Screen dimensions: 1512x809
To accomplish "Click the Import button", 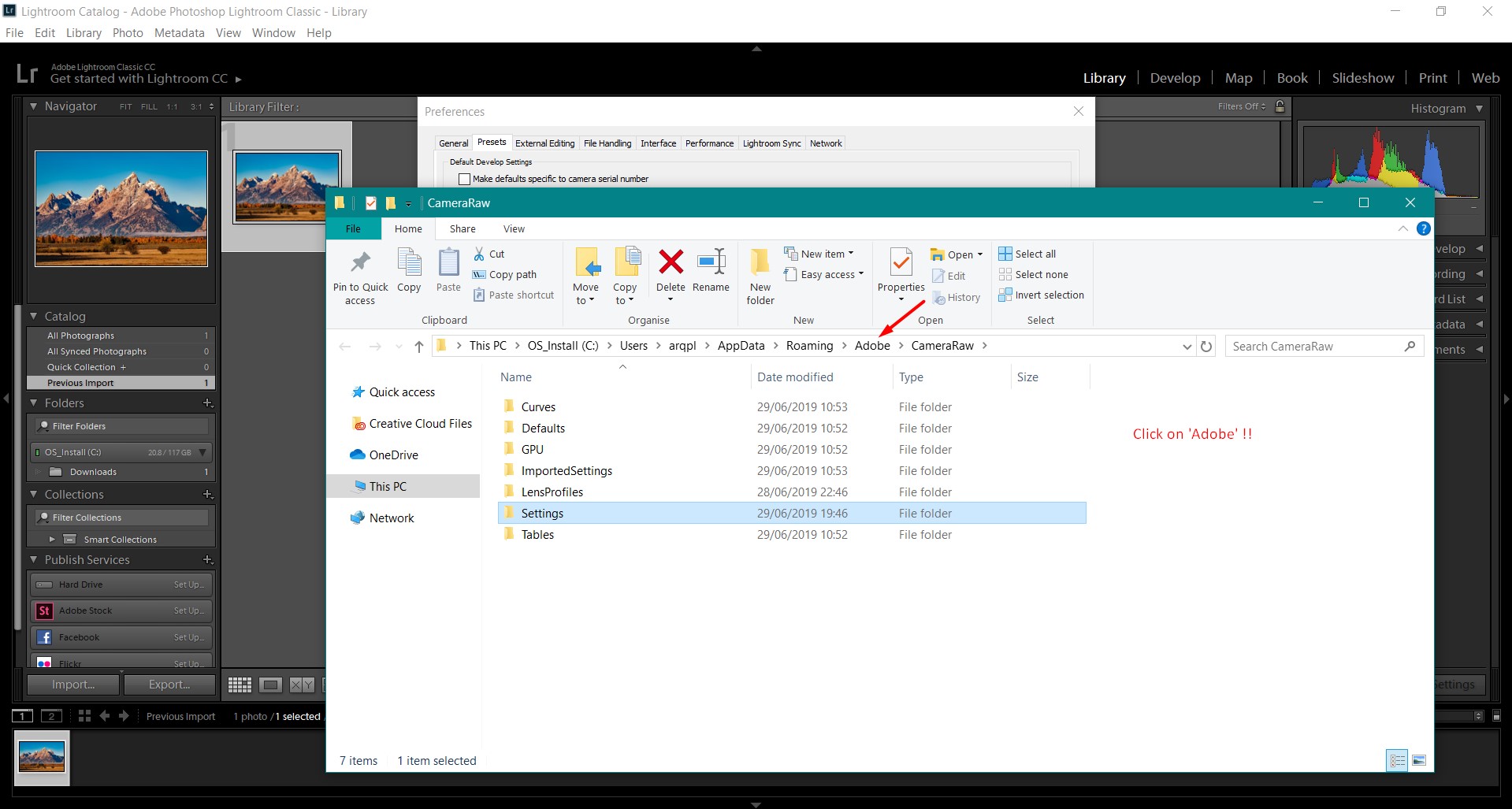I will click(x=73, y=685).
